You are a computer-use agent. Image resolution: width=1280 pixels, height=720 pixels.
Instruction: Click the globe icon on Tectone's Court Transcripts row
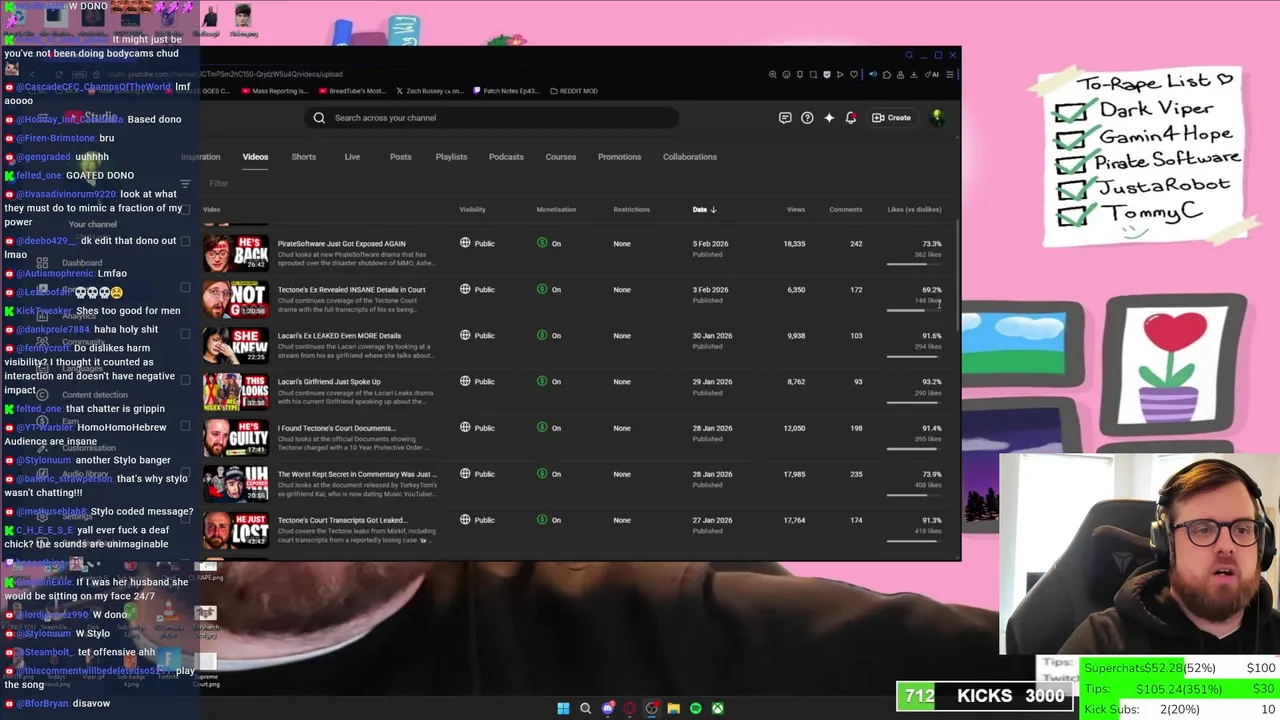point(465,520)
